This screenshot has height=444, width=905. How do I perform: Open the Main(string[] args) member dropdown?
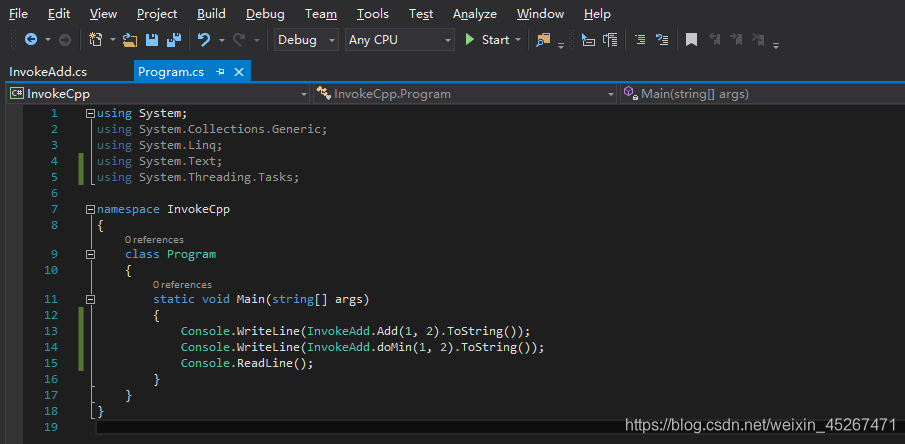[x=762, y=94]
